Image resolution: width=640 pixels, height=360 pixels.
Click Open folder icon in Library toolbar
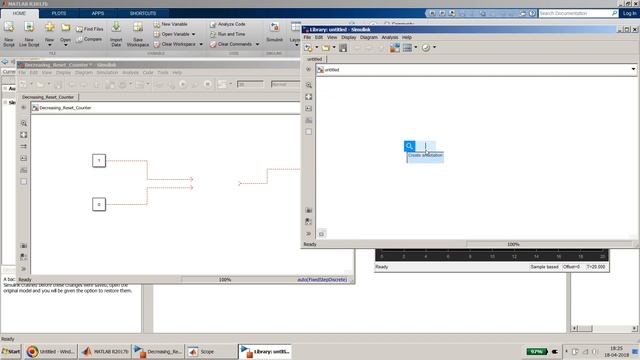pyautogui.click(x=326, y=48)
